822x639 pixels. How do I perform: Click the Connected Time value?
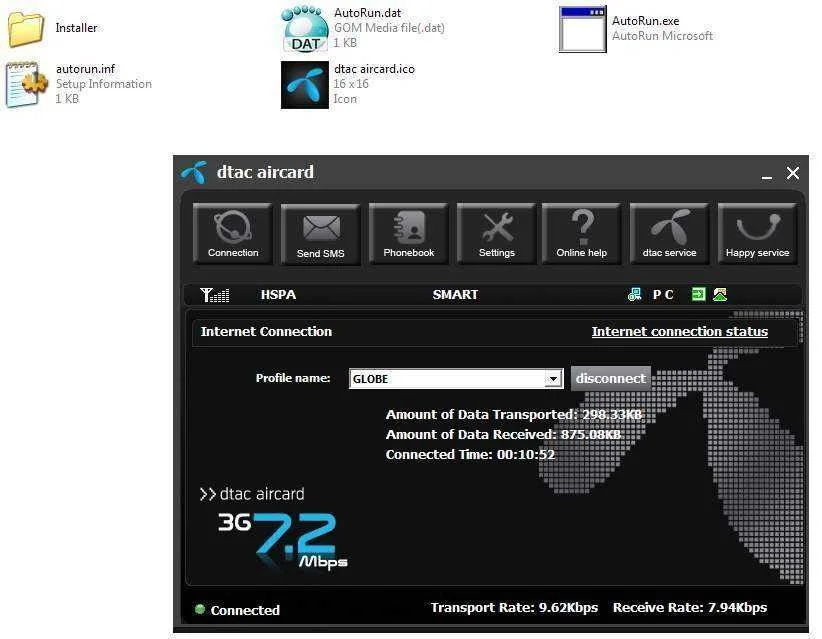point(526,454)
